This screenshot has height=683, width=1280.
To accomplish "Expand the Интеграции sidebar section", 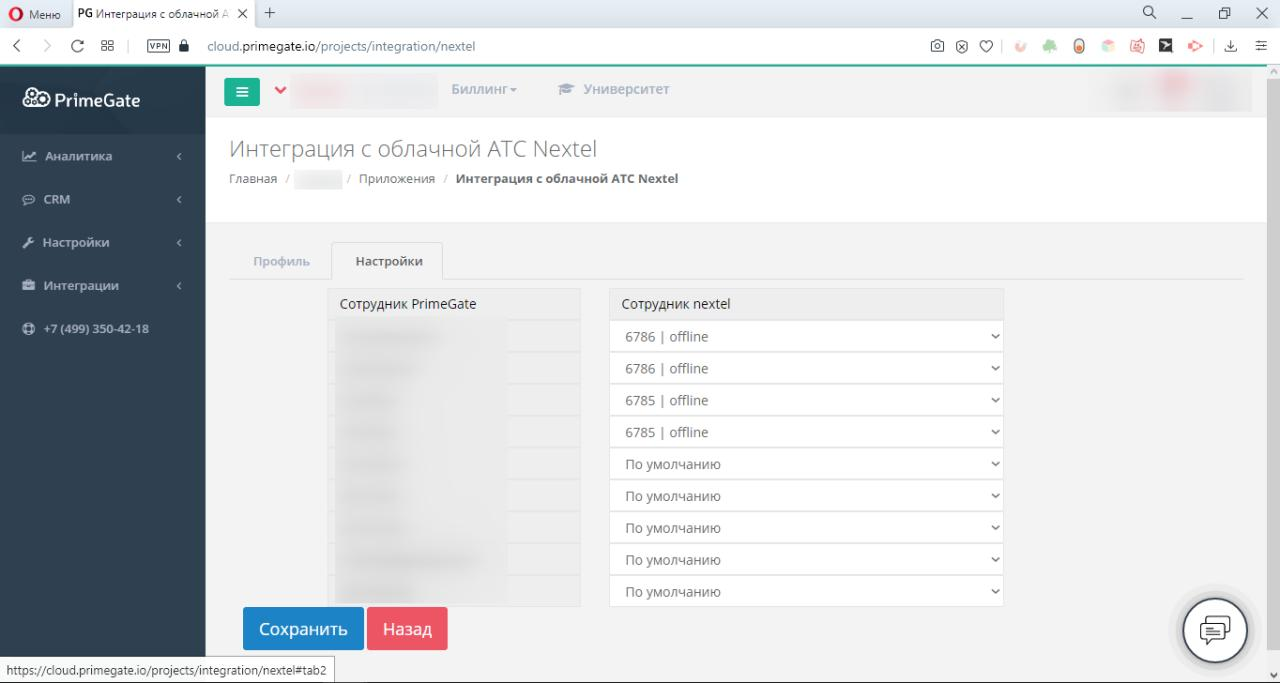I will pyautogui.click(x=102, y=285).
